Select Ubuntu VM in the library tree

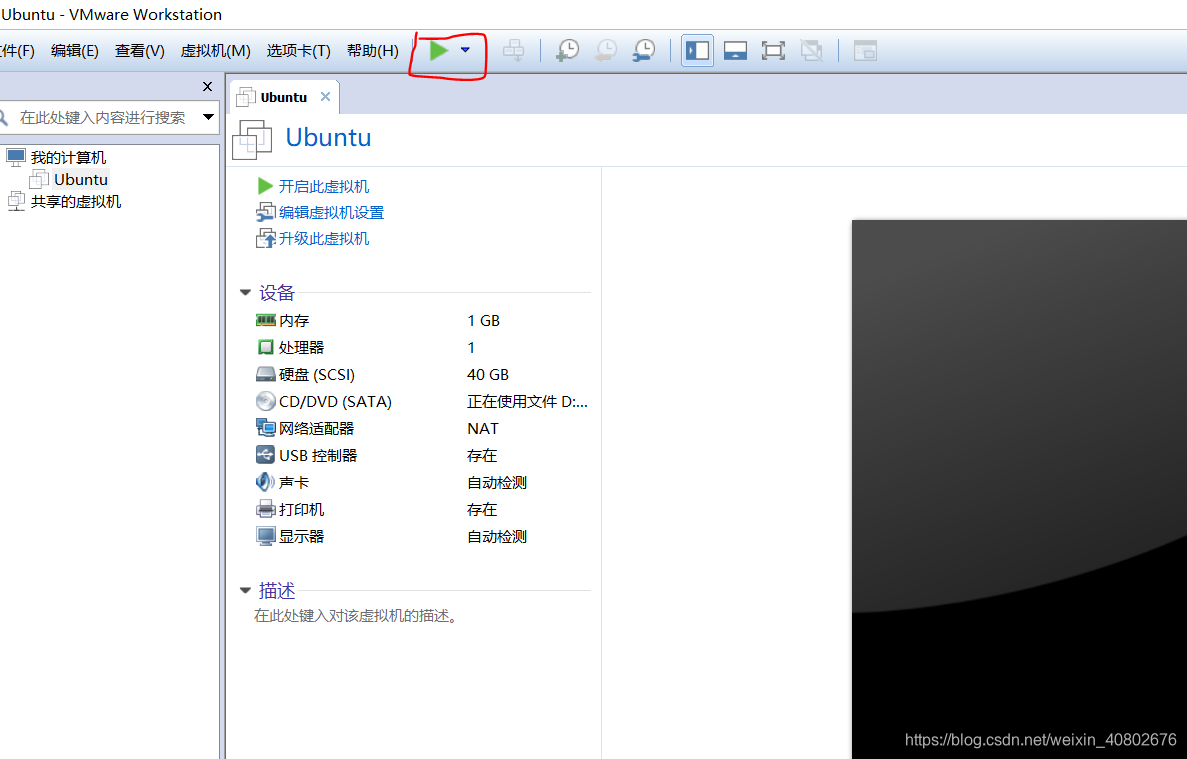[81, 179]
